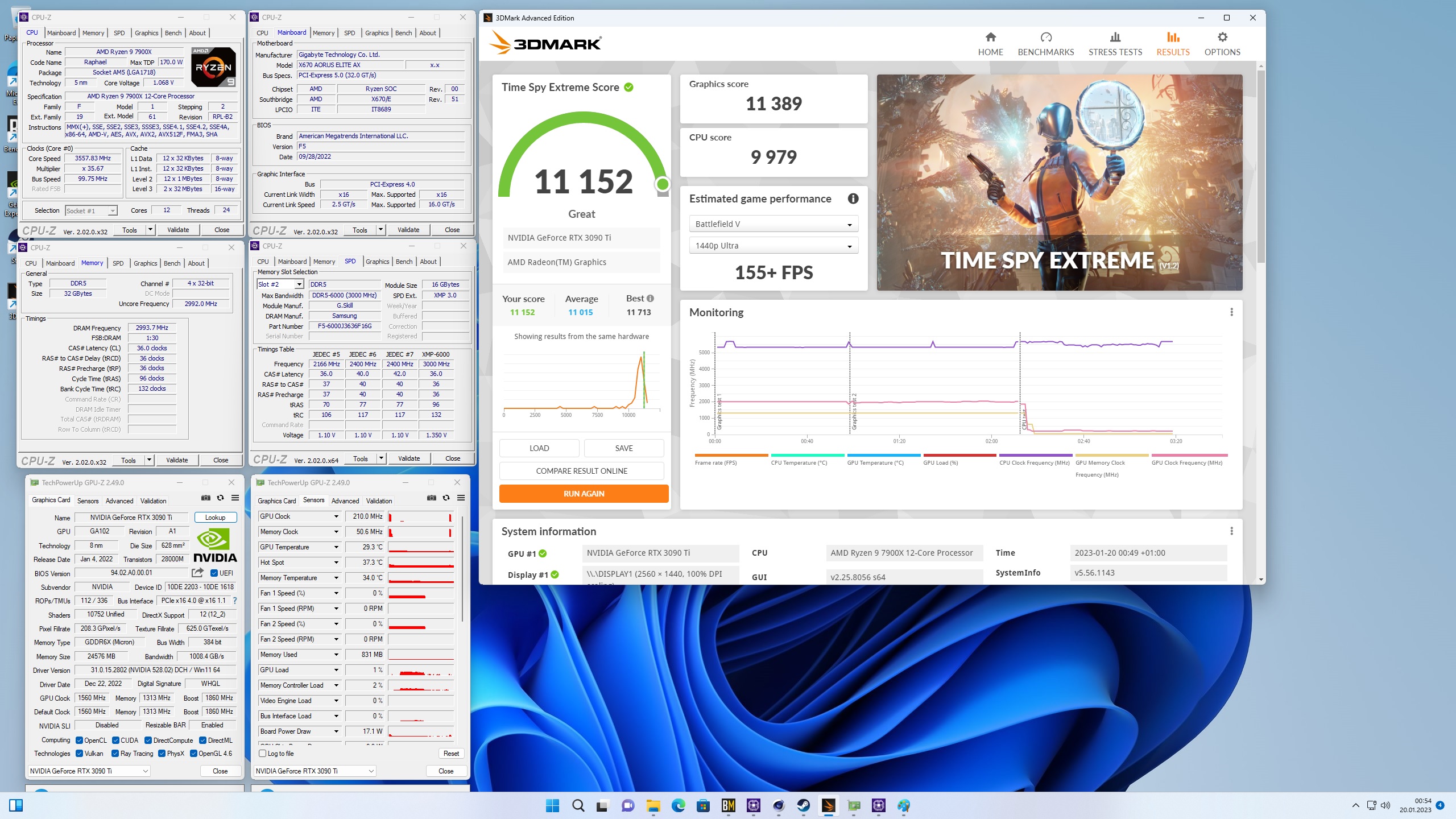Viewport: 1456px width, 819px height.
Task: Click GPU-Z BIOS export share icon
Action: (x=197, y=573)
